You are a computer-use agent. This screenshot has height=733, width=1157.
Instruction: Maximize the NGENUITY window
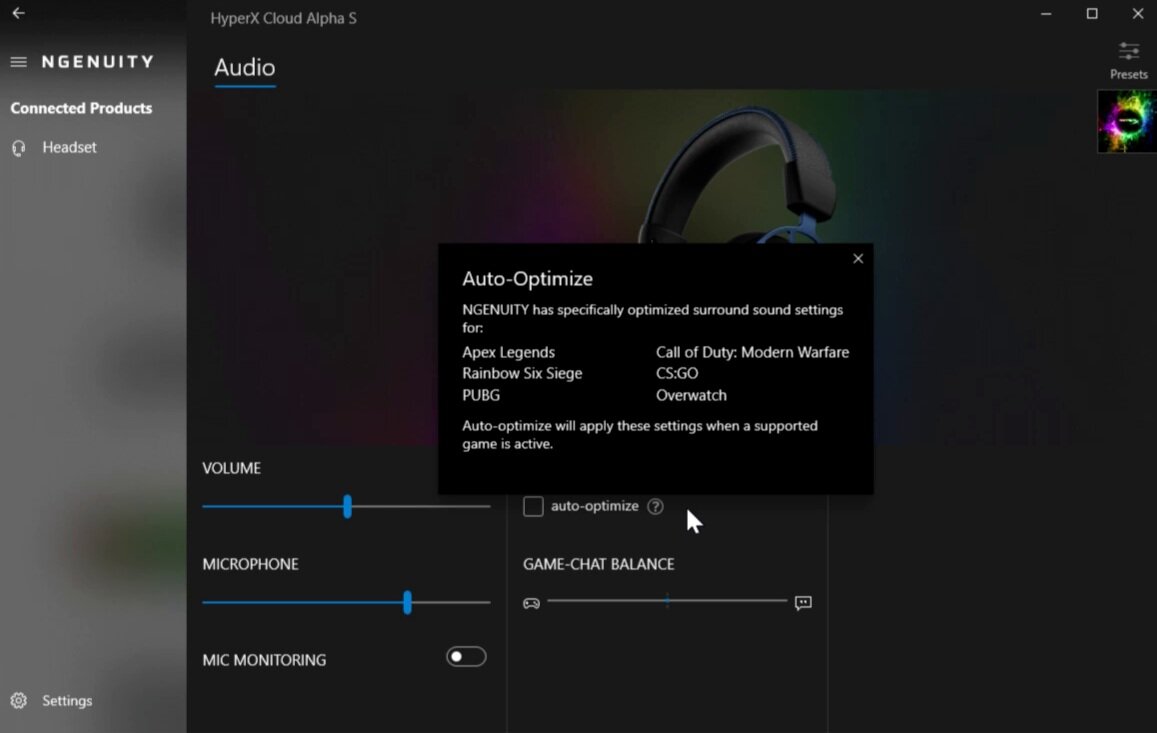point(1092,14)
